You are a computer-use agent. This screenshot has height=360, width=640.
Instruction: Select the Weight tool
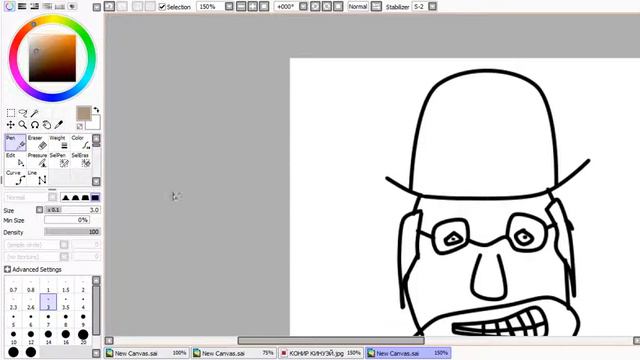click(x=59, y=142)
